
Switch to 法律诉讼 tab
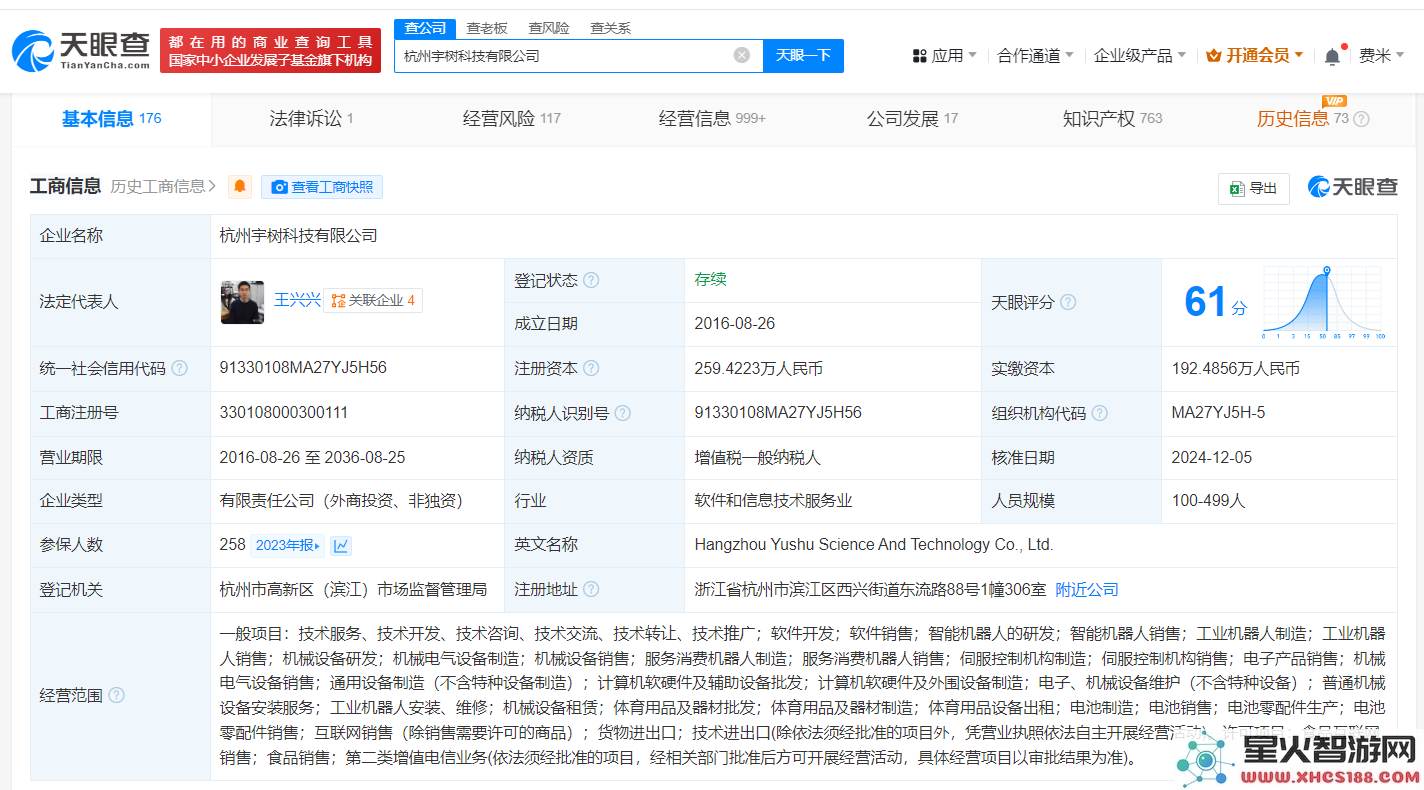[311, 119]
